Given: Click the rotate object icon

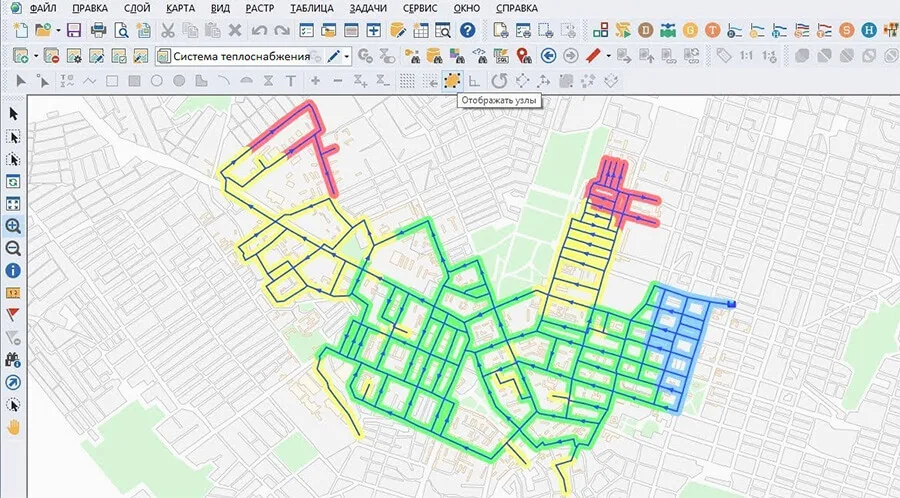Looking at the screenshot, I should click(499, 81).
